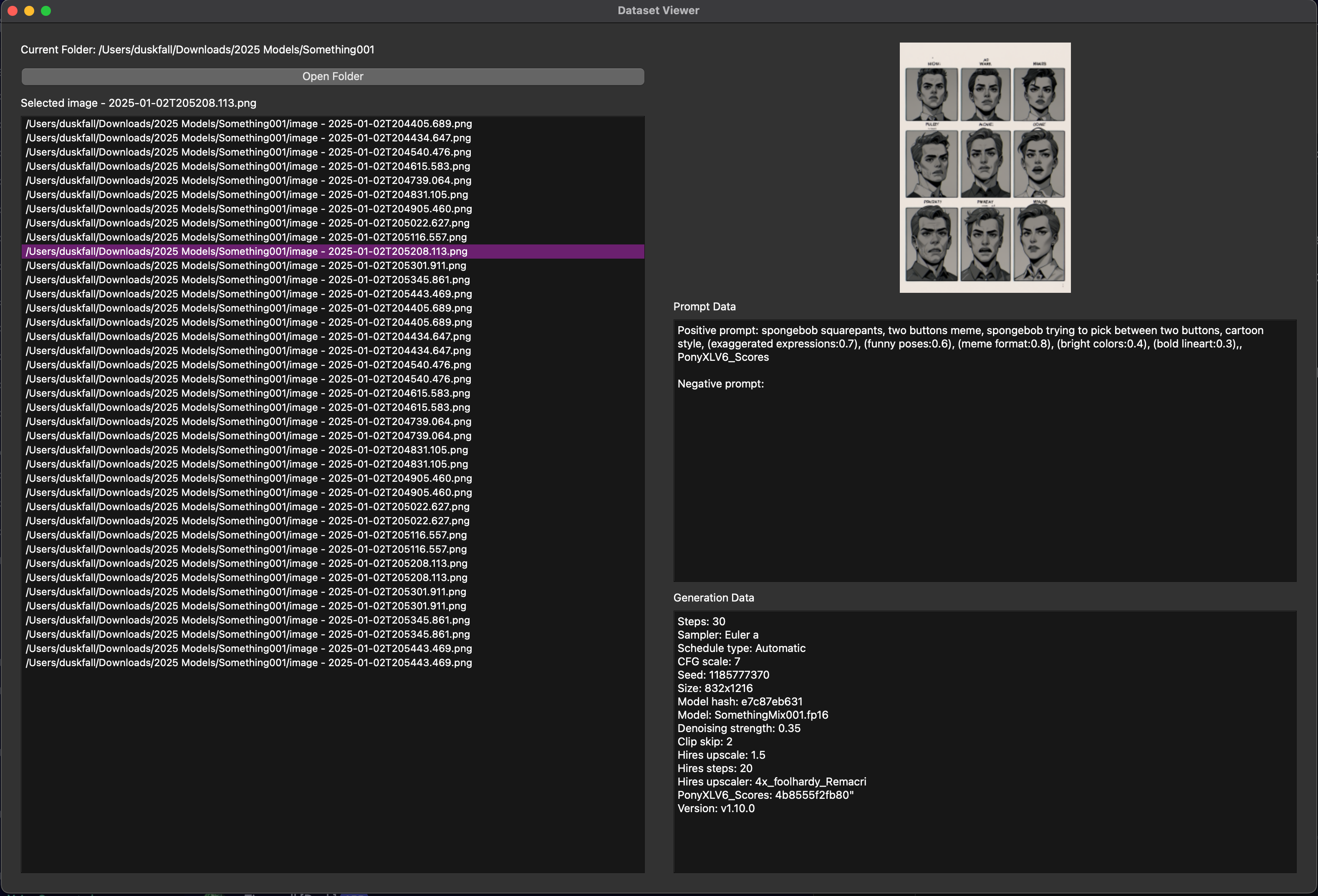Close the Dataset Viewer window
1318x896 pixels.
point(13,11)
